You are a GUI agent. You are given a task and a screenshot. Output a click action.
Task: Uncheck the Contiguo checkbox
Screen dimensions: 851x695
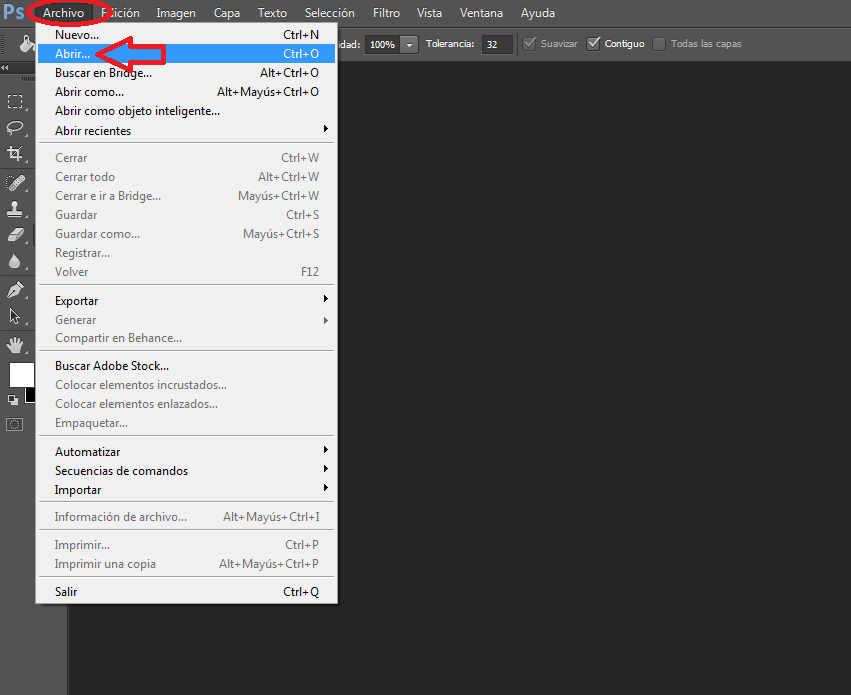click(x=593, y=43)
